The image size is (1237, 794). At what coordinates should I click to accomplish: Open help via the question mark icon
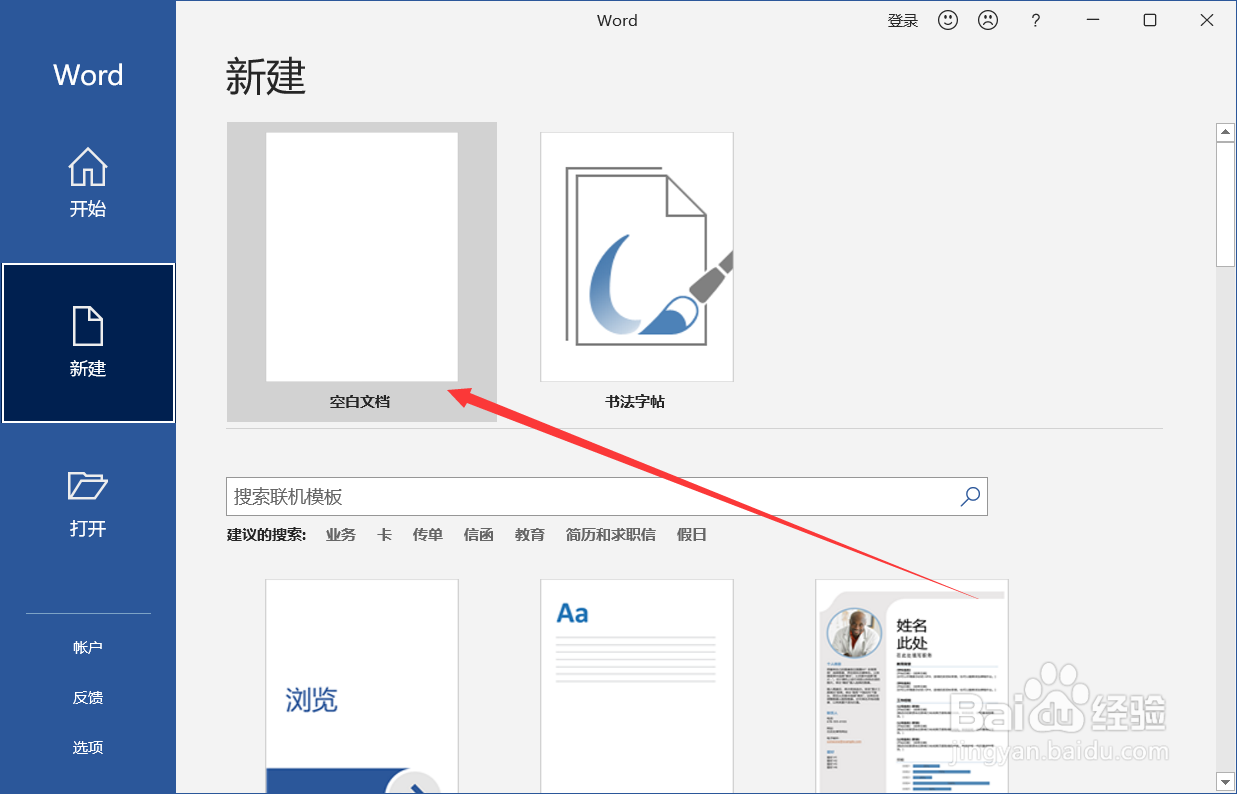pos(1035,20)
